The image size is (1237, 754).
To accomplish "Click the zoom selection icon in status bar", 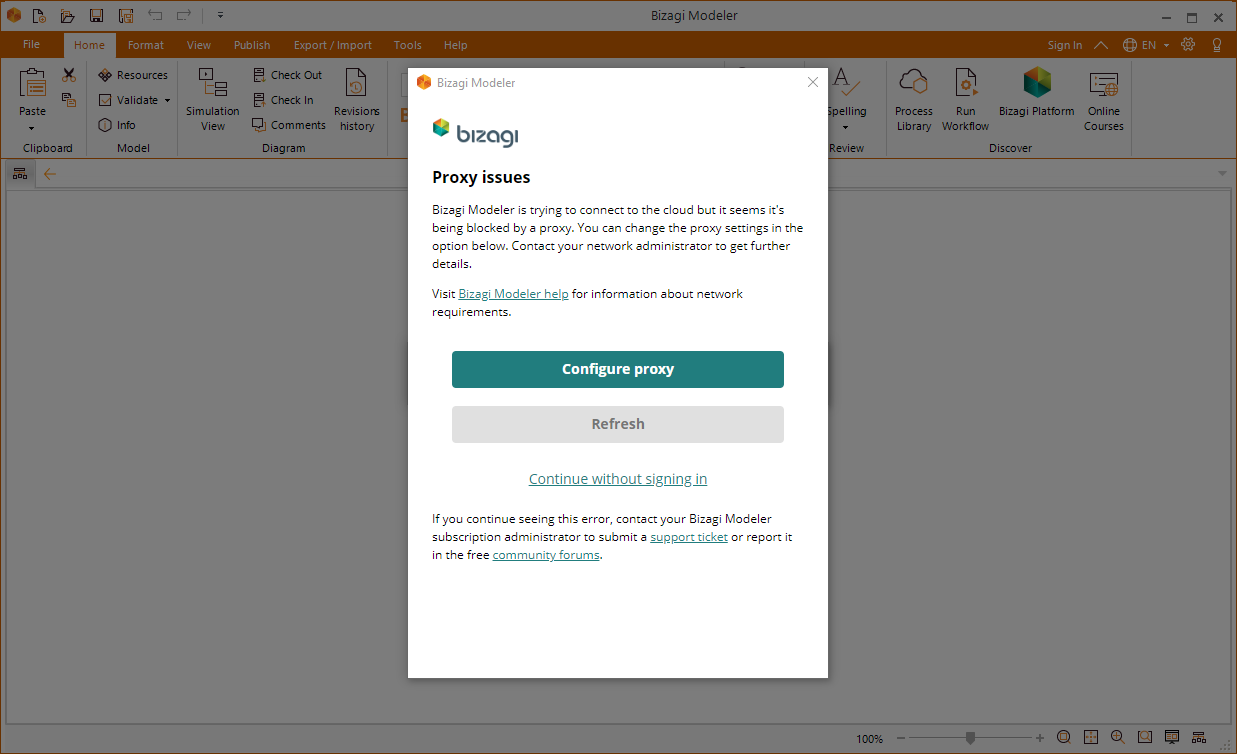I will [1145, 738].
